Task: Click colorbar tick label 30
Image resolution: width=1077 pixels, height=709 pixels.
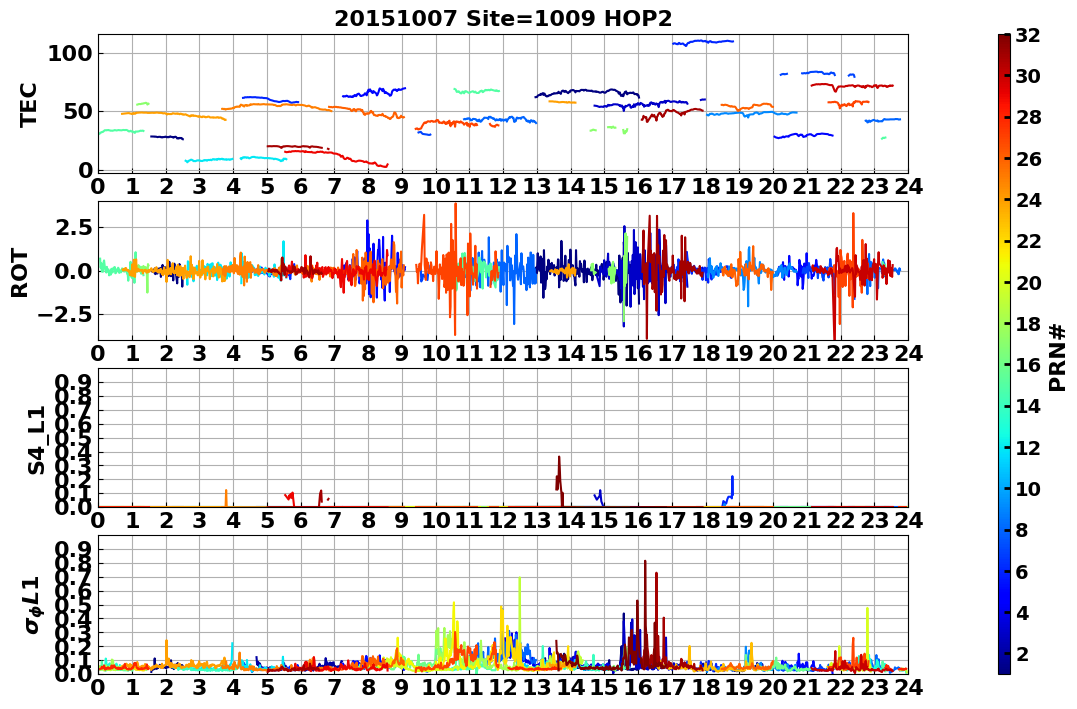Action: point(1028,76)
